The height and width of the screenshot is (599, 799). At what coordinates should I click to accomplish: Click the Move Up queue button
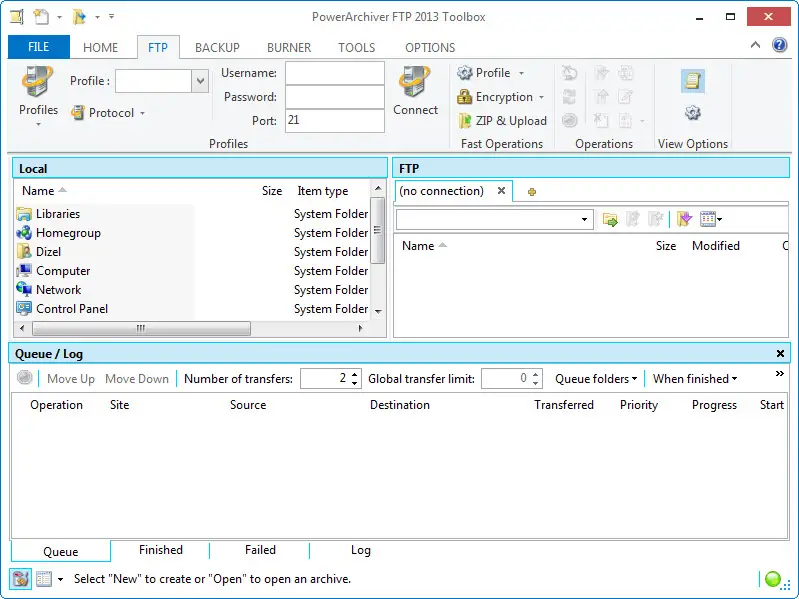click(x=71, y=378)
